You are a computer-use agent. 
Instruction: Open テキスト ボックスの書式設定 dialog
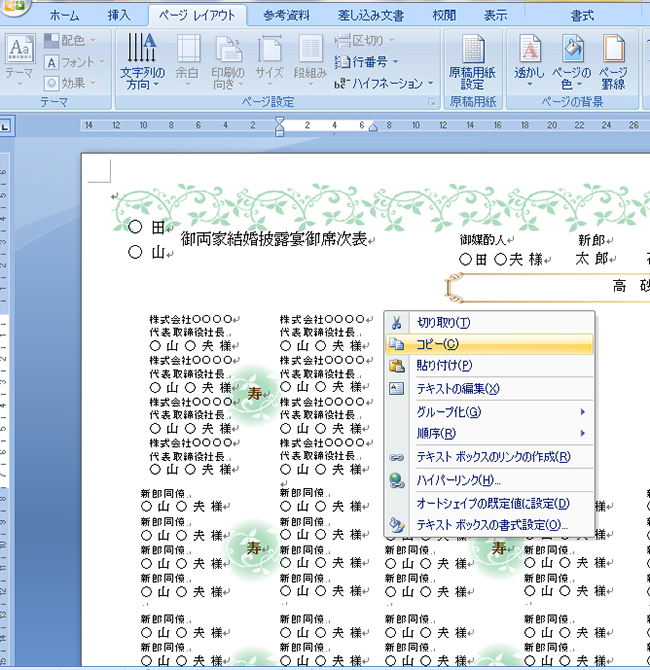tap(492, 525)
